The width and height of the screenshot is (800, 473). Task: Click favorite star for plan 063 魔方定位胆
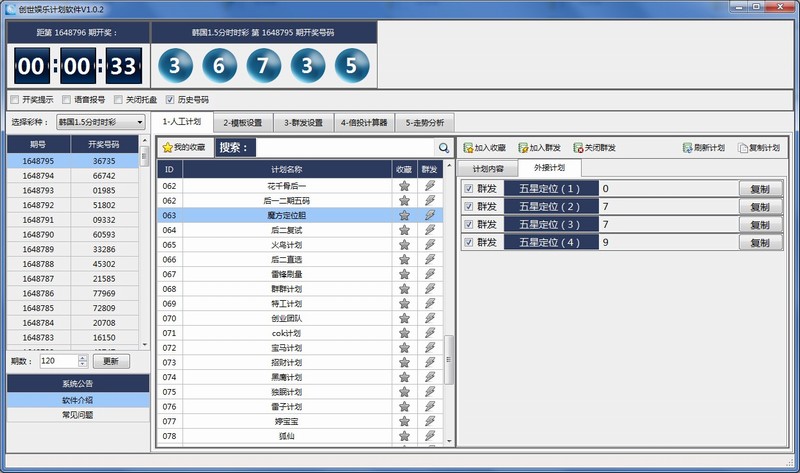click(404, 215)
